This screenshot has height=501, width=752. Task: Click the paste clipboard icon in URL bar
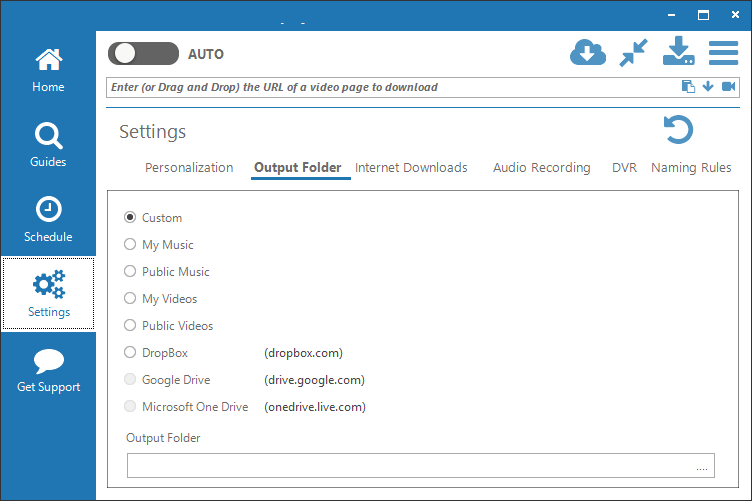tap(688, 87)
